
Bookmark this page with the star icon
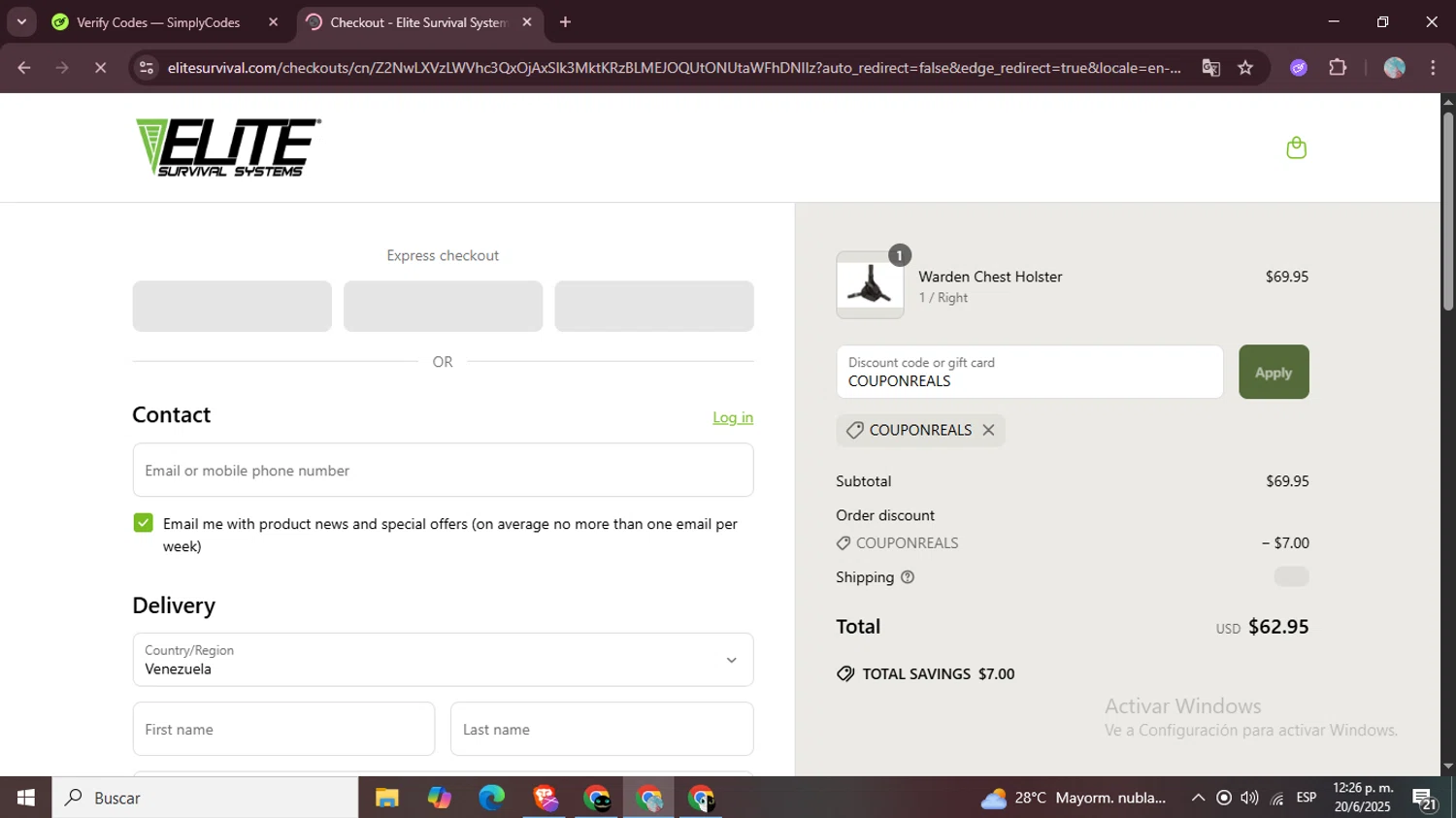[x=1245, y=68]
